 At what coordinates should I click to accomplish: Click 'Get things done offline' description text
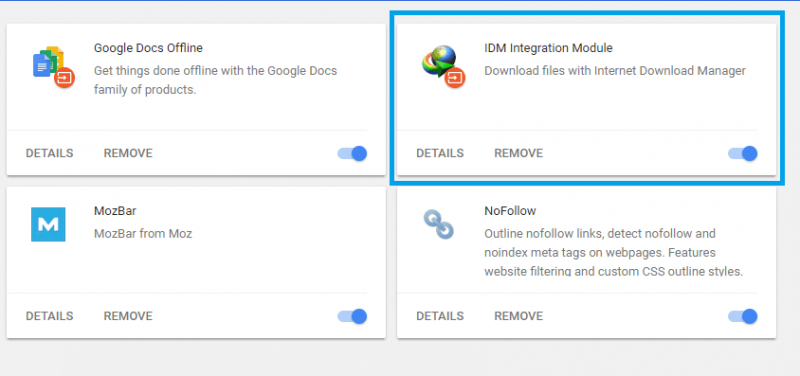point(215,80)
